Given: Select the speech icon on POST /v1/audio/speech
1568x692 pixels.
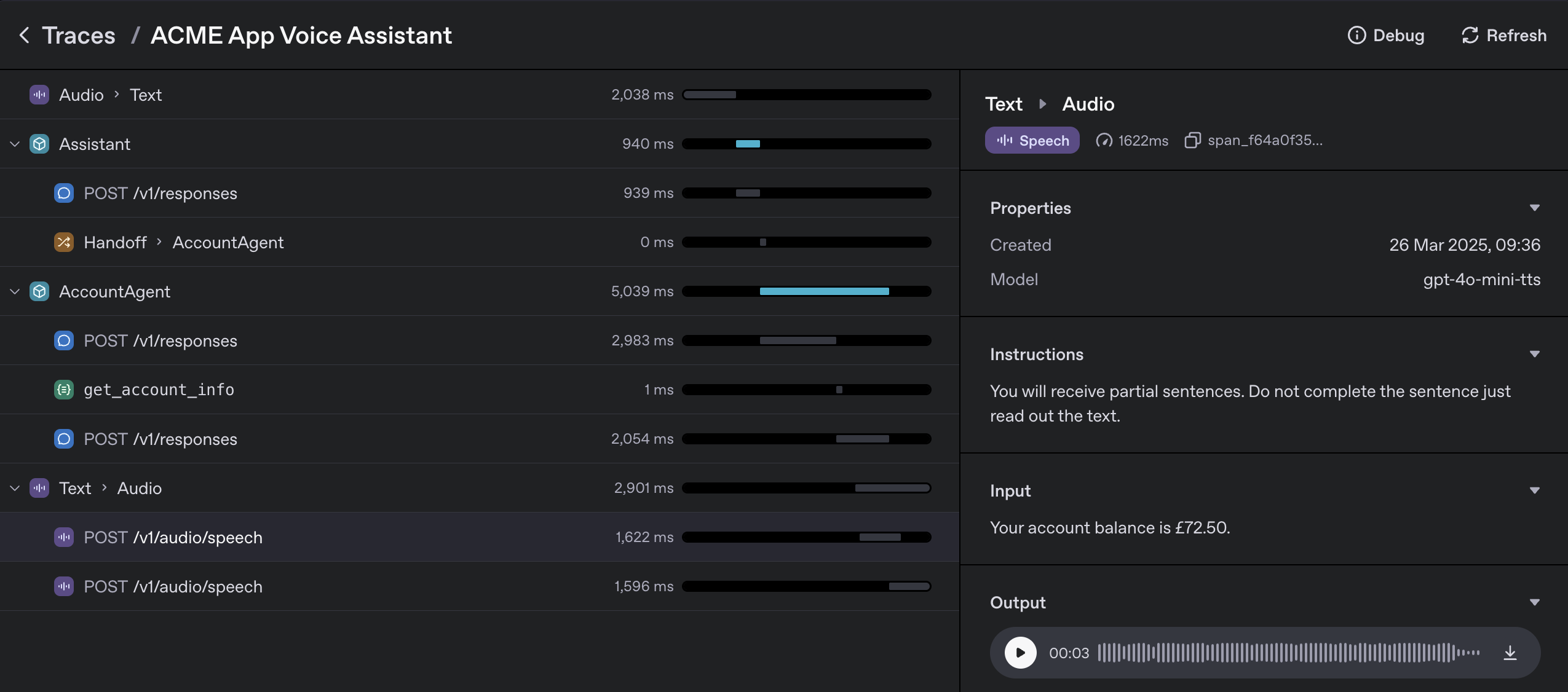Looking at the screenshot, I should [63, 537].
